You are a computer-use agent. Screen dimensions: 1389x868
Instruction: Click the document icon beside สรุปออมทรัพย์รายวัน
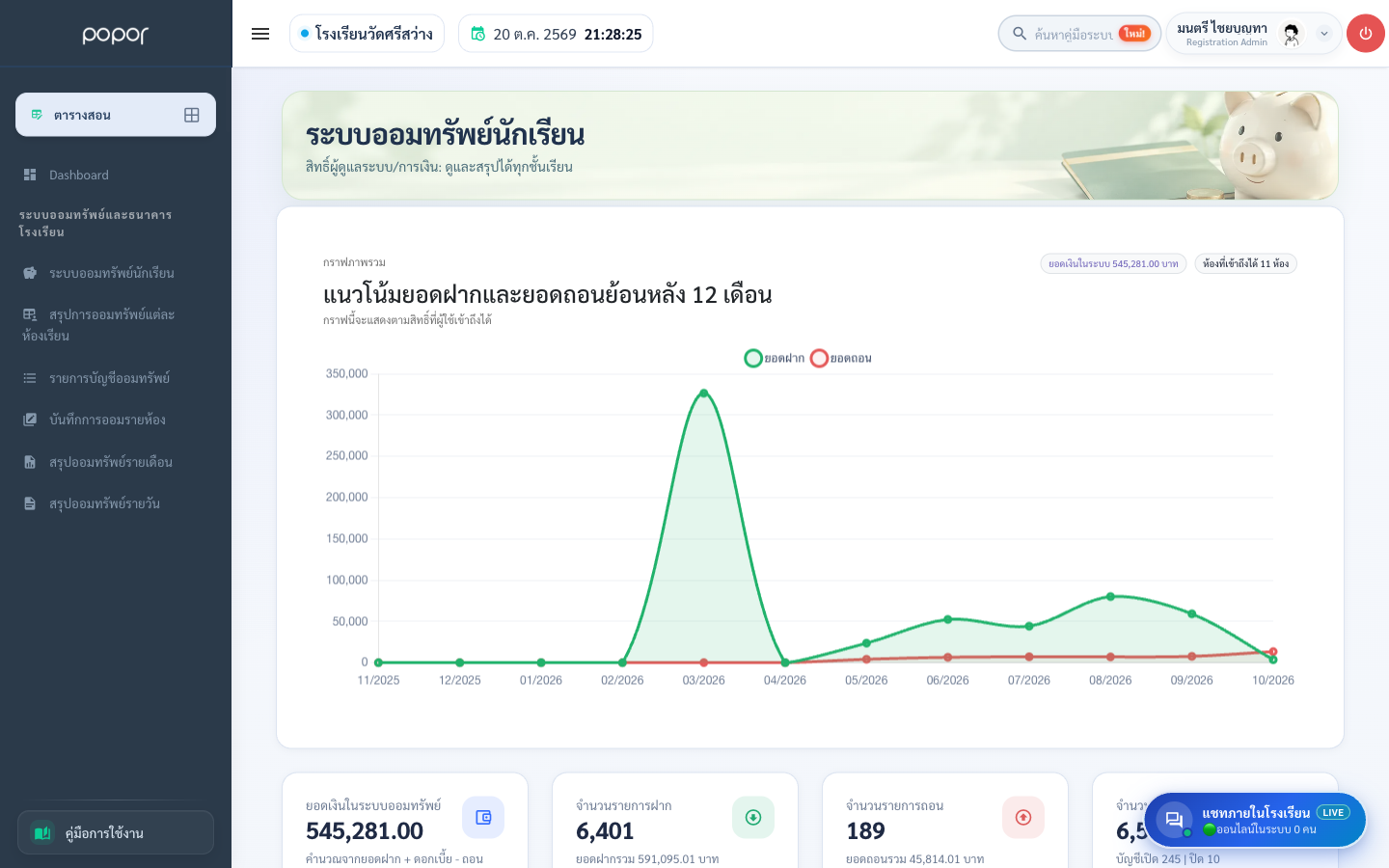pos(30,503)
